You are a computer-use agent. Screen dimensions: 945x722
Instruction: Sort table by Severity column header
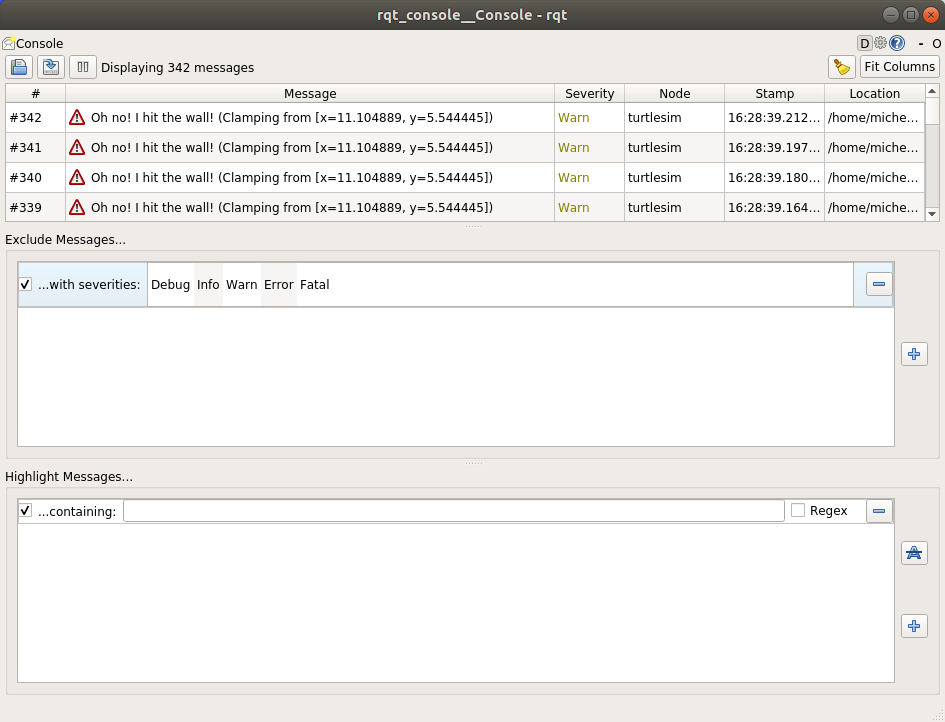click(x=589, y=93)
